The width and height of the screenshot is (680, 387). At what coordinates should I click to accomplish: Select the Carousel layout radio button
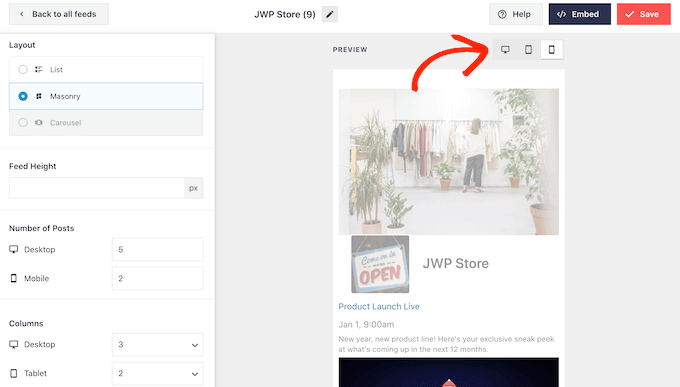pyautogui.click(x=23, y=122)
